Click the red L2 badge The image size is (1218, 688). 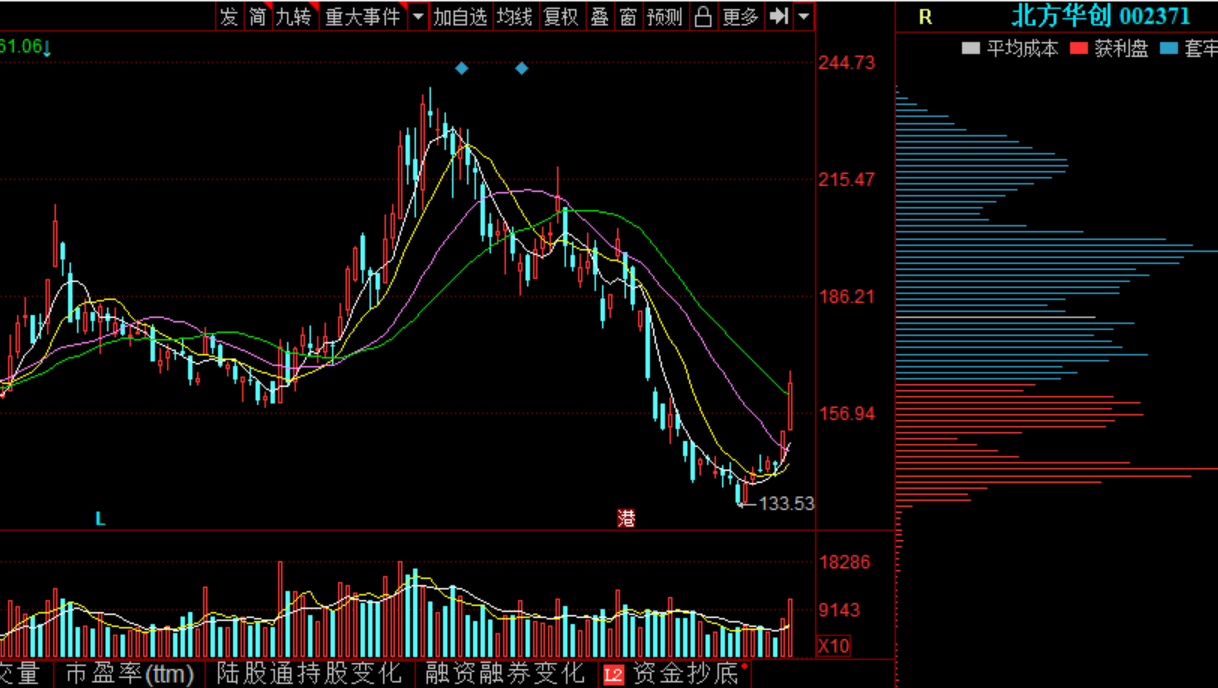[613, 675]
